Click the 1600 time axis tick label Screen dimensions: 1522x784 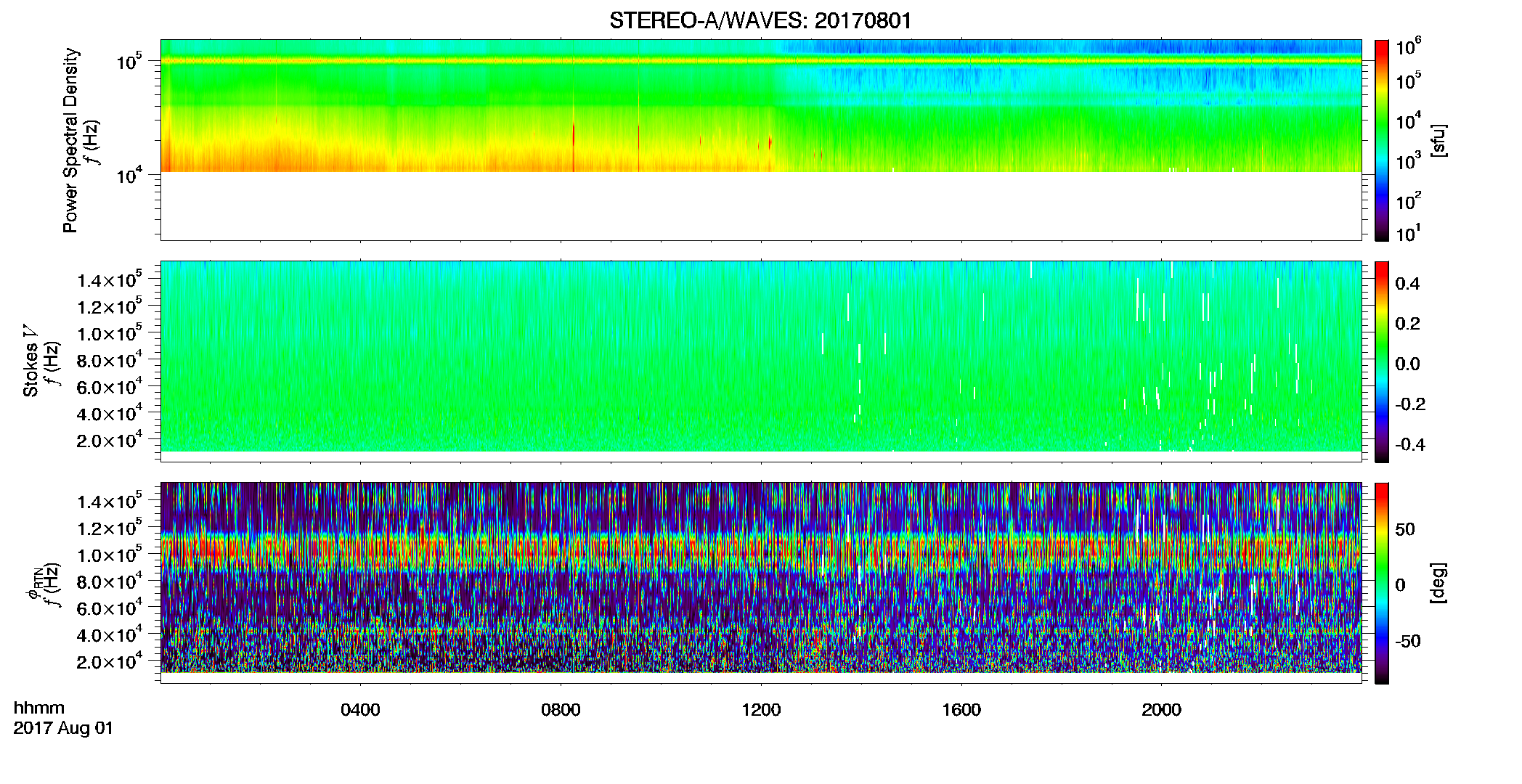(961, 710)
